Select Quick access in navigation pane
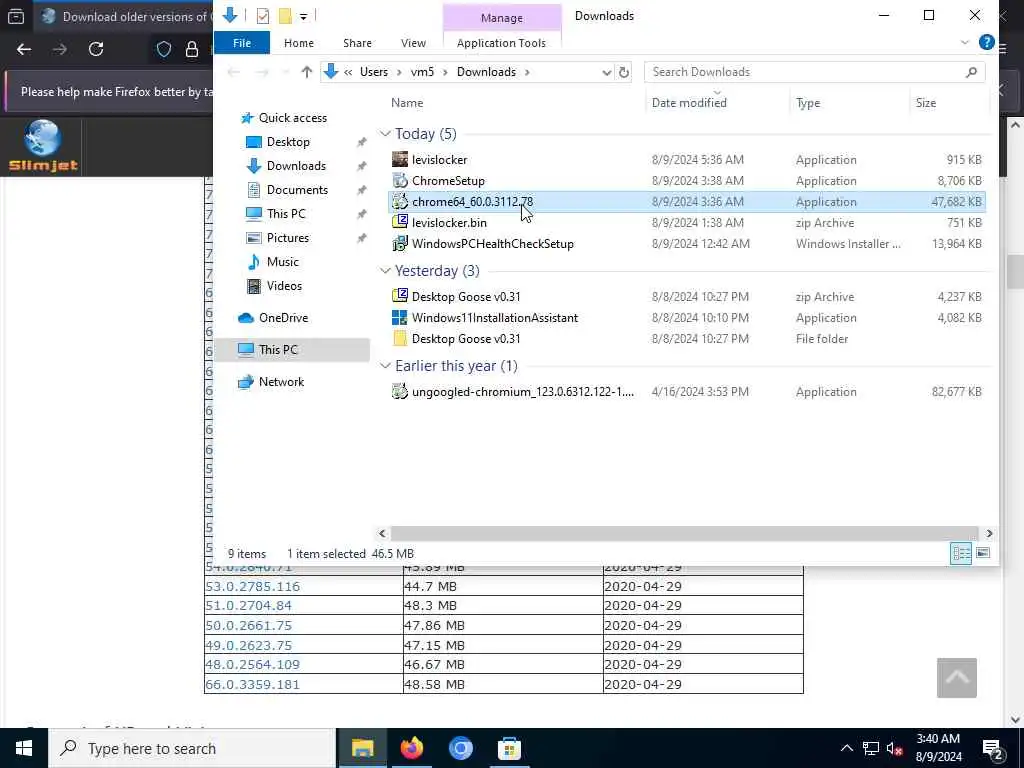Screen dimensions: 1024x768 pyautogui.click(x=293, y=118)
